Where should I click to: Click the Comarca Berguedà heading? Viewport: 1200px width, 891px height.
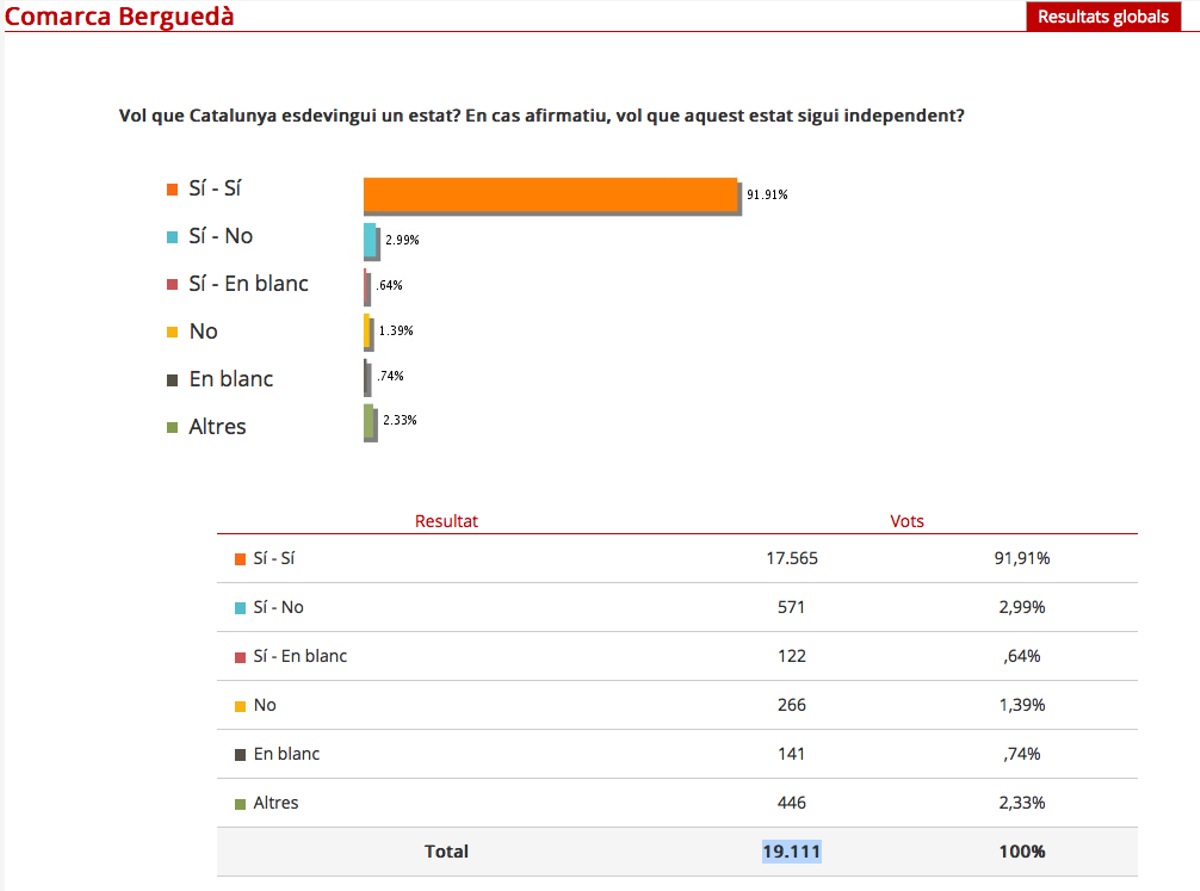click(x=120, y=16)
